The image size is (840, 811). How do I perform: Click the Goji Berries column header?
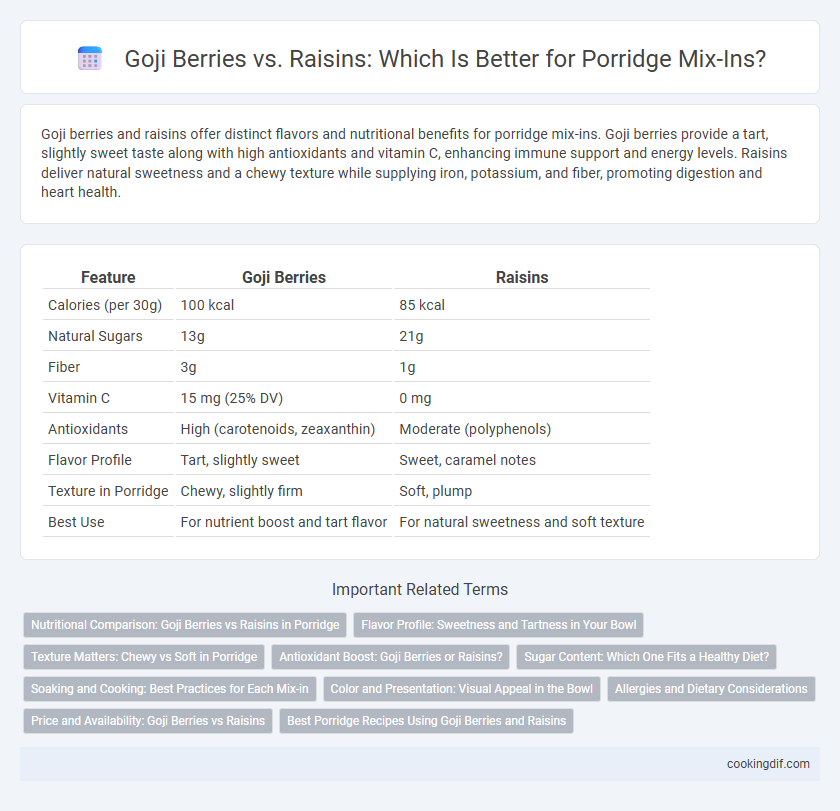click(x=284, y=277)
